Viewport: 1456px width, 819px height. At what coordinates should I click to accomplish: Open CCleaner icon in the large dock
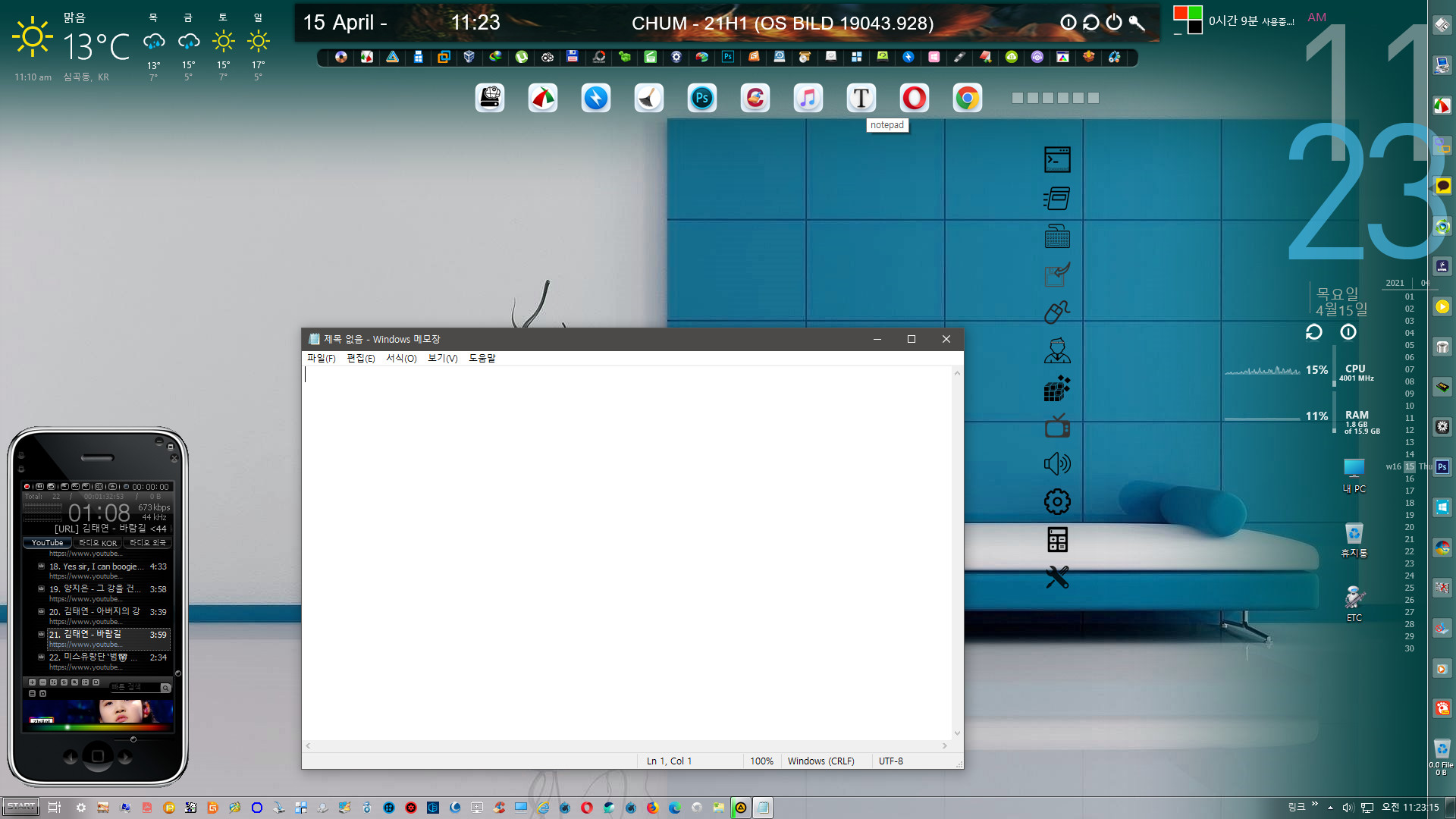(x=755, y=98)
